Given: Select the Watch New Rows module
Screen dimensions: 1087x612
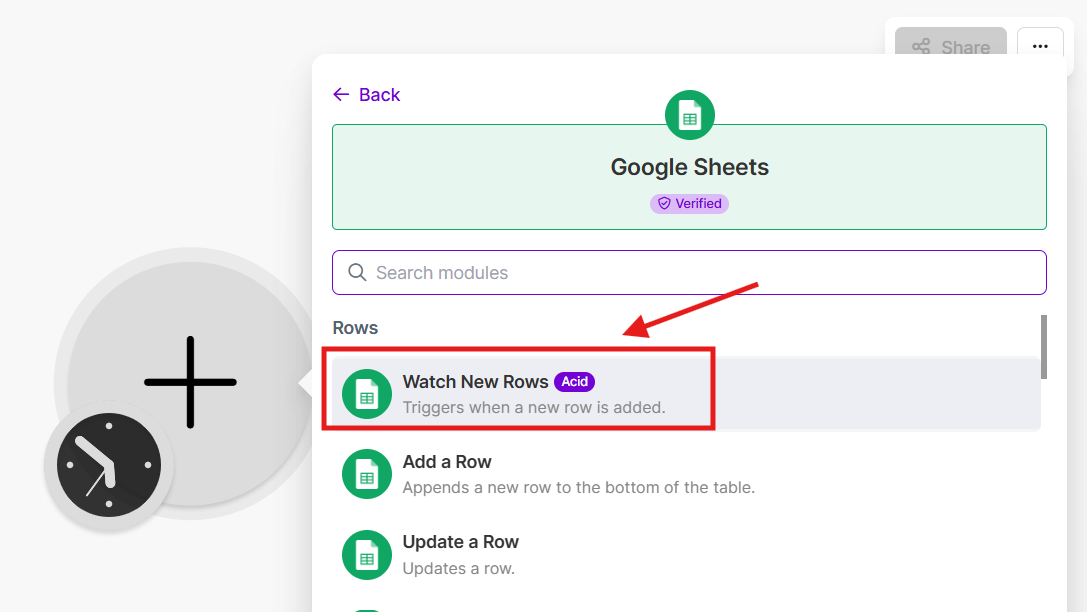Looking at the screenshot, I should click(x=686, y=394).
